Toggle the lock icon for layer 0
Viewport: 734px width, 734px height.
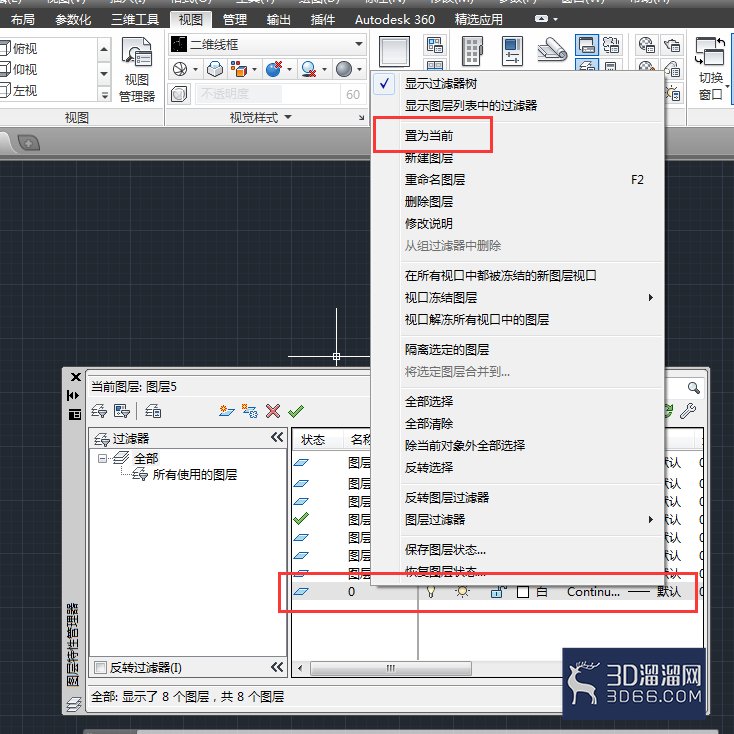click(498, 592)
